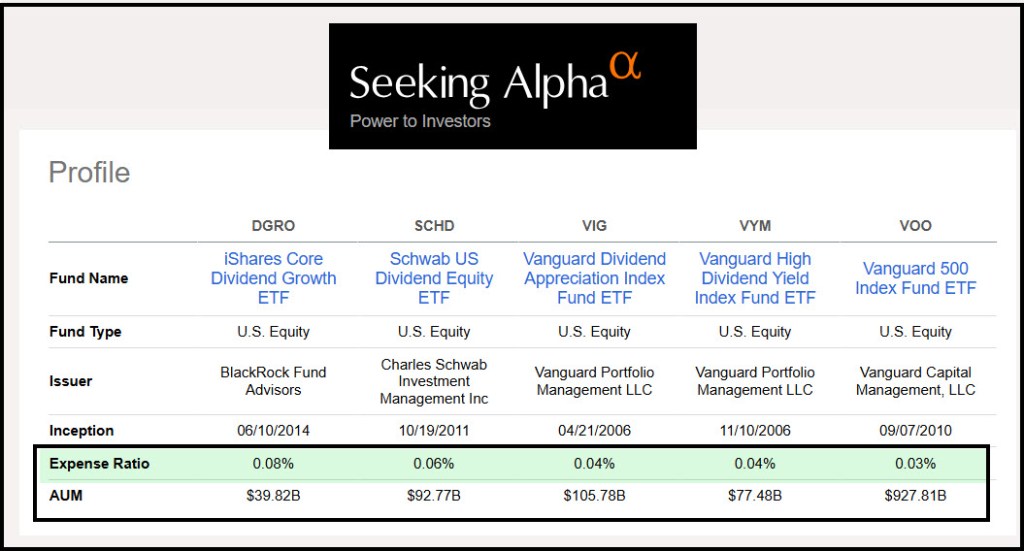1024x551 pixels.
Task: Click the Expense Ratio row label
Action: point(99,464)
